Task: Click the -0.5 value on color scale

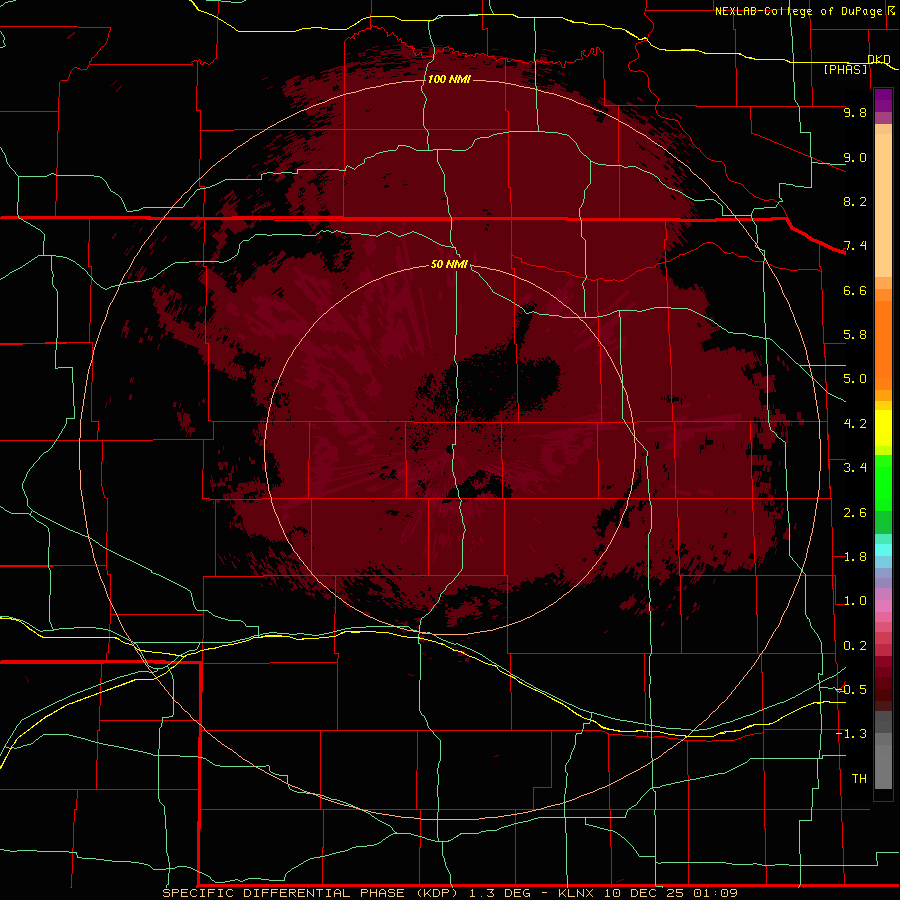Action: 851,690
